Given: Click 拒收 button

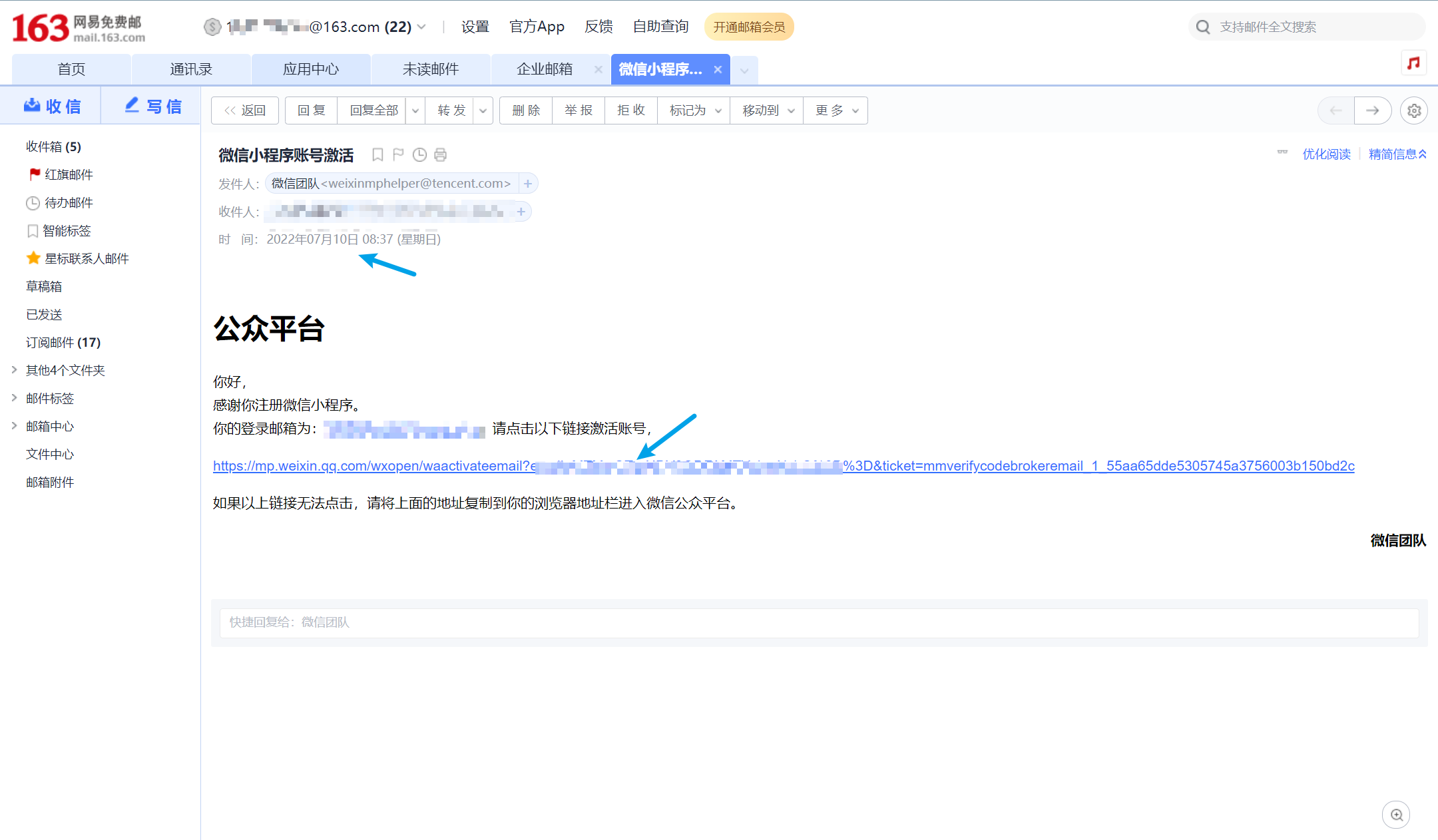Looking at the screenshot, I should coord(631,110).
